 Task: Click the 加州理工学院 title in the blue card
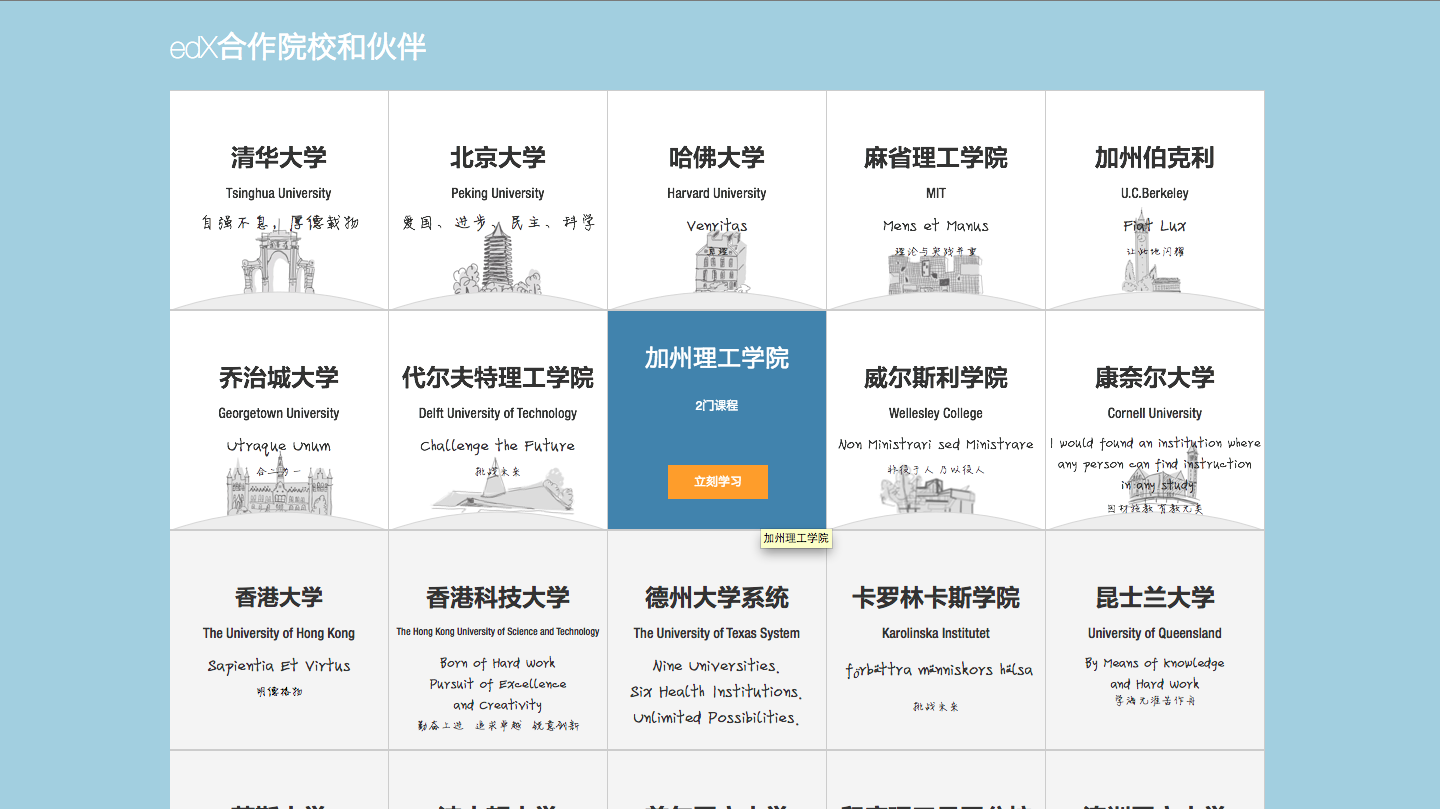click(x=717, y=358)
